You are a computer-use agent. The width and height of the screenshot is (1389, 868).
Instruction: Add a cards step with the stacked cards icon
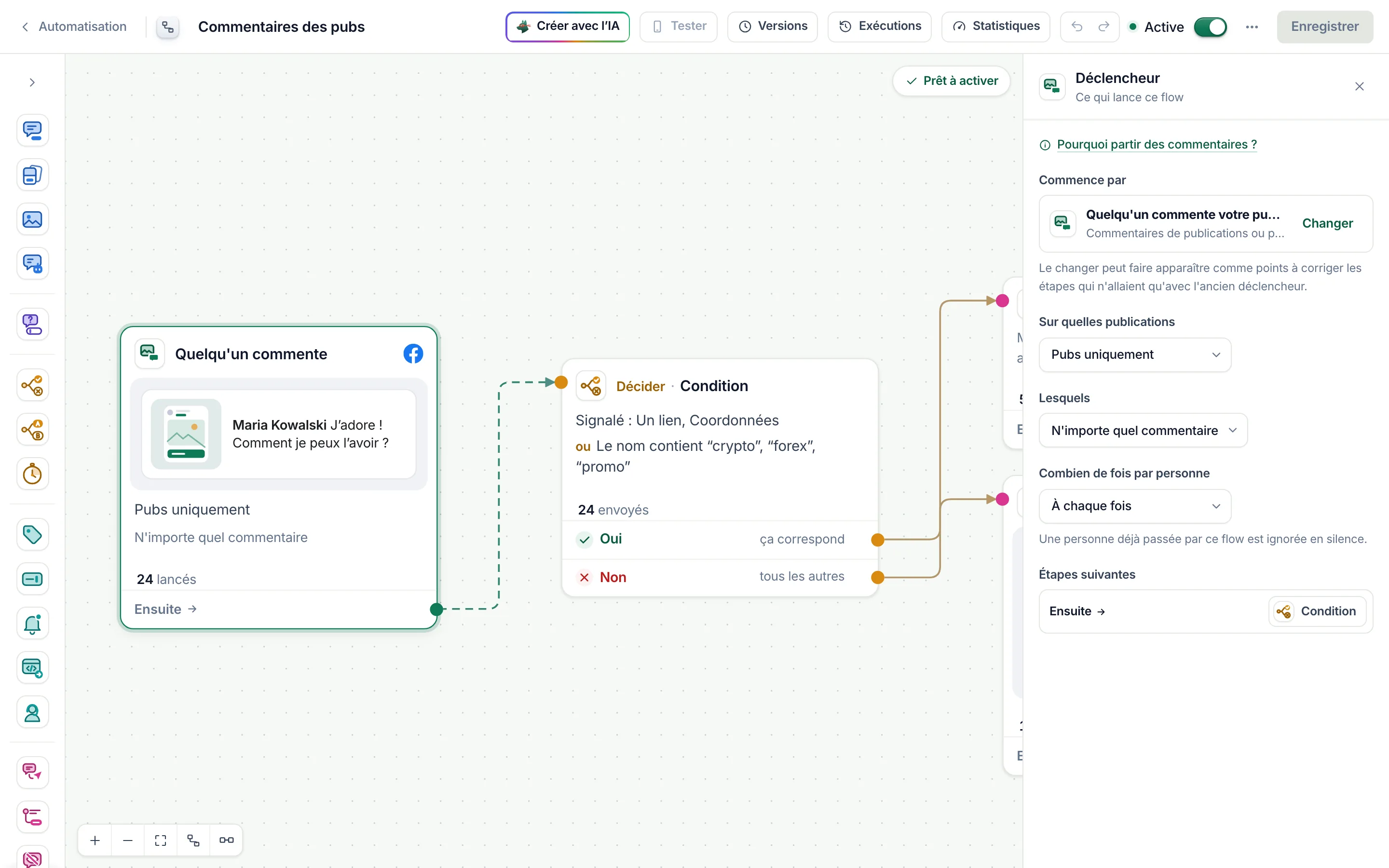32,175
